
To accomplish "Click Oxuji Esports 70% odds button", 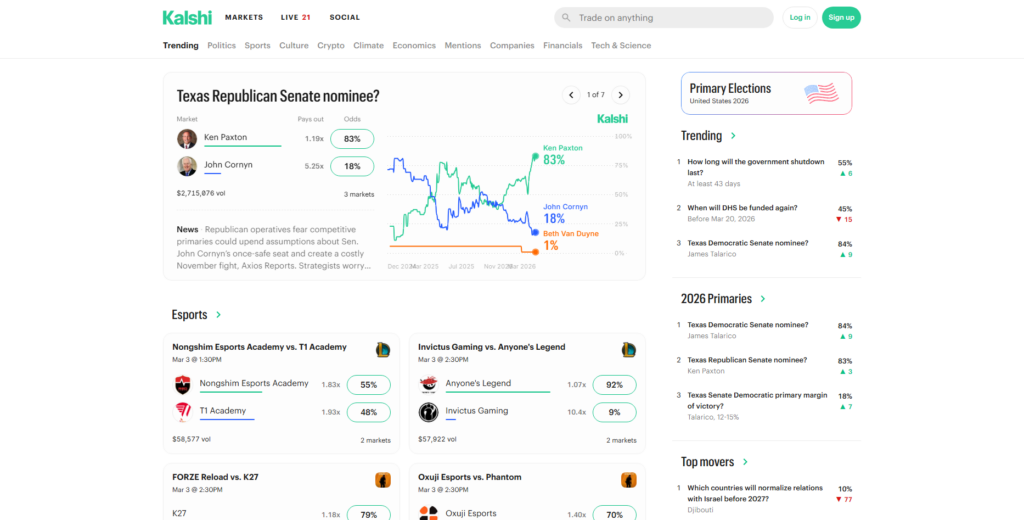I will tap(615, 513).
